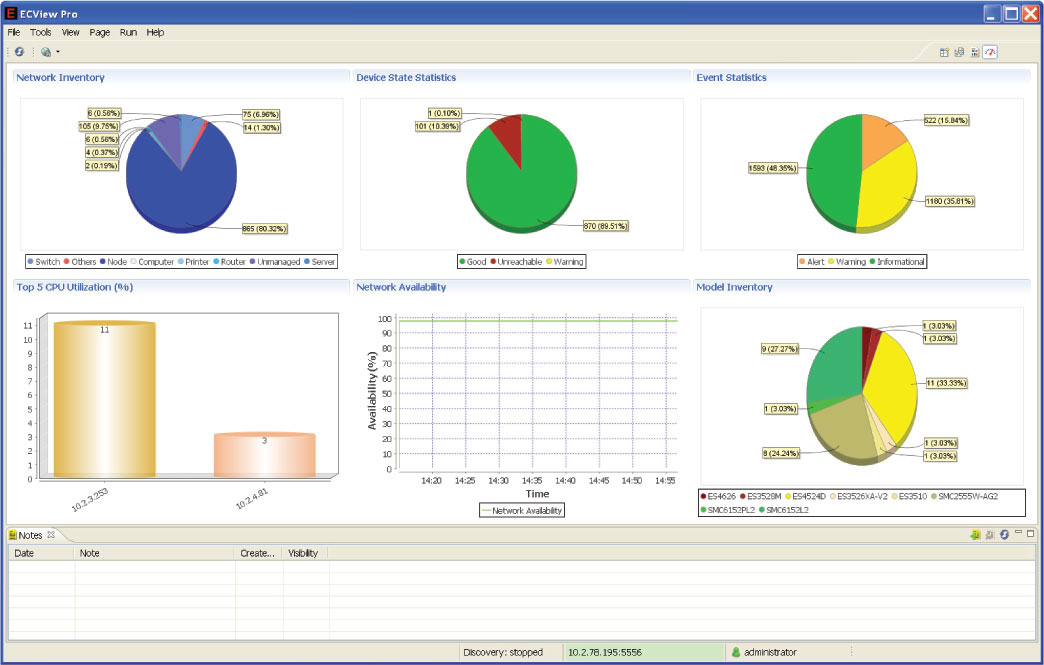
Task: Open the File menu
Action: (x=14, y=32)
